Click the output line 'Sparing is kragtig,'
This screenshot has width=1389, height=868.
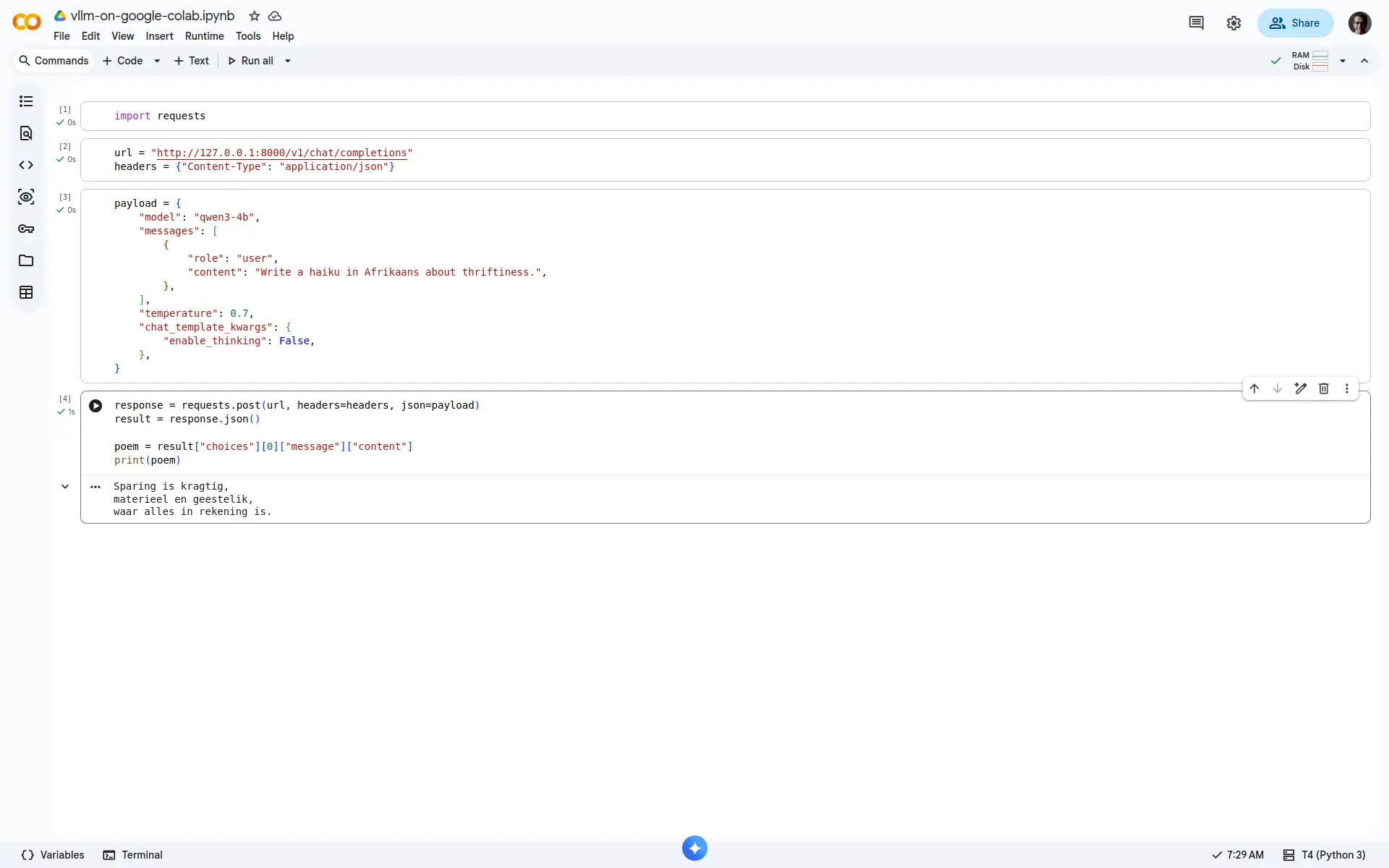click(x=171, y=486)
